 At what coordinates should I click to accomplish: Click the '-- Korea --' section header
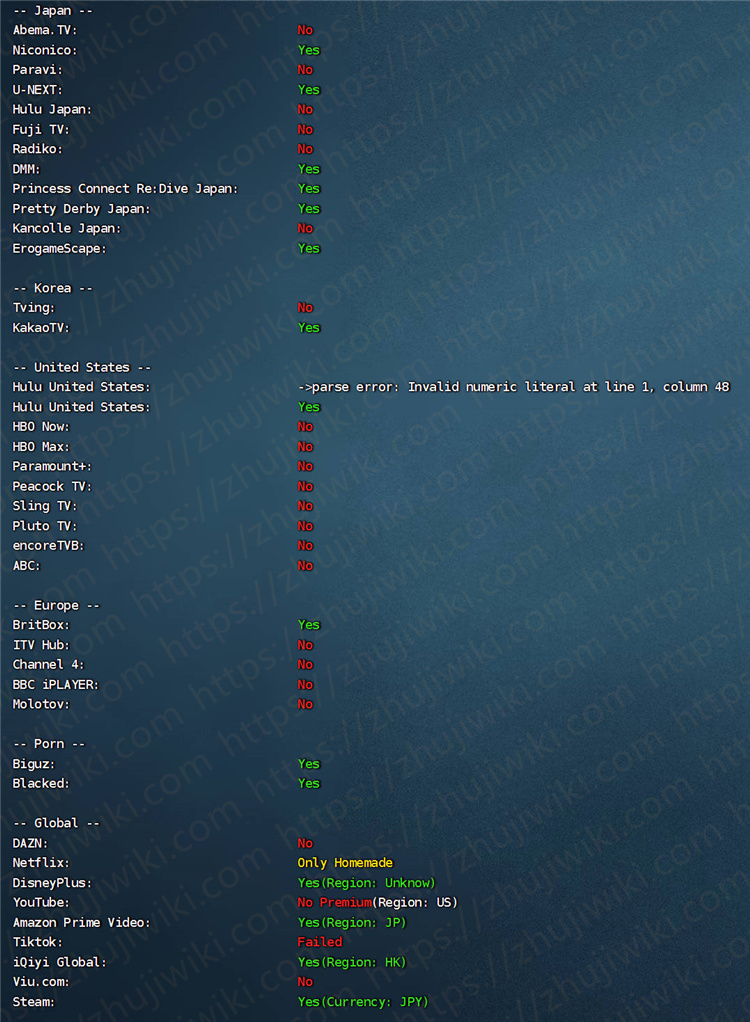pyautogui.click(x=53, y=288)
